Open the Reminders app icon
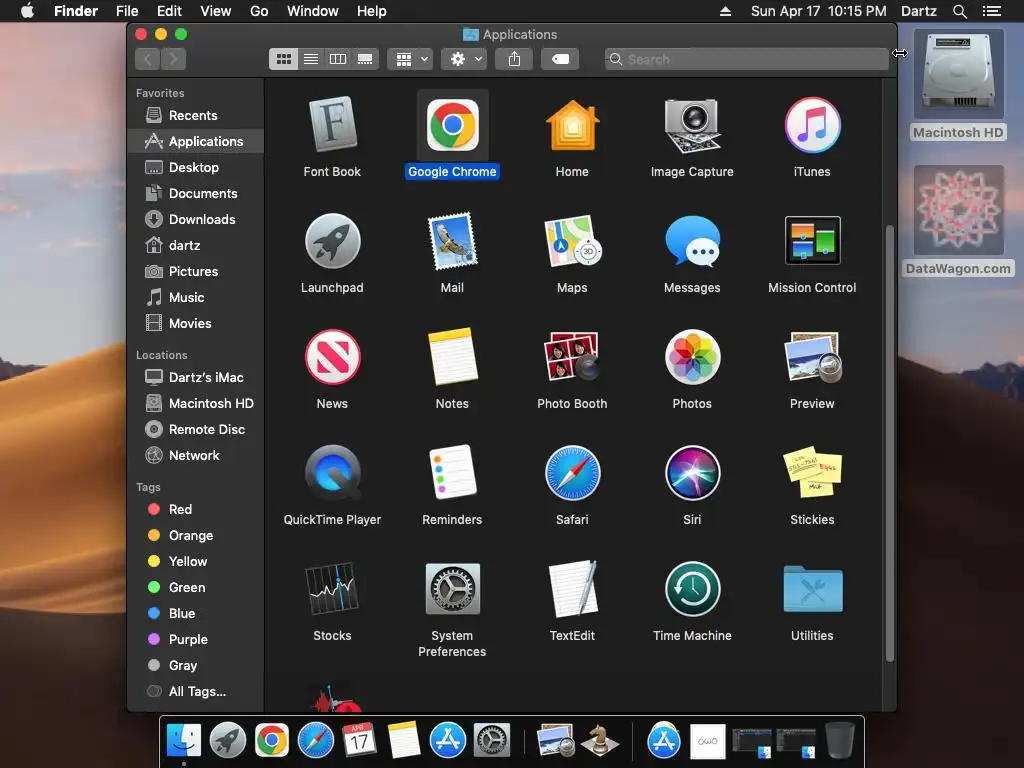1024x768 pixels. click(x=453, y=472)
